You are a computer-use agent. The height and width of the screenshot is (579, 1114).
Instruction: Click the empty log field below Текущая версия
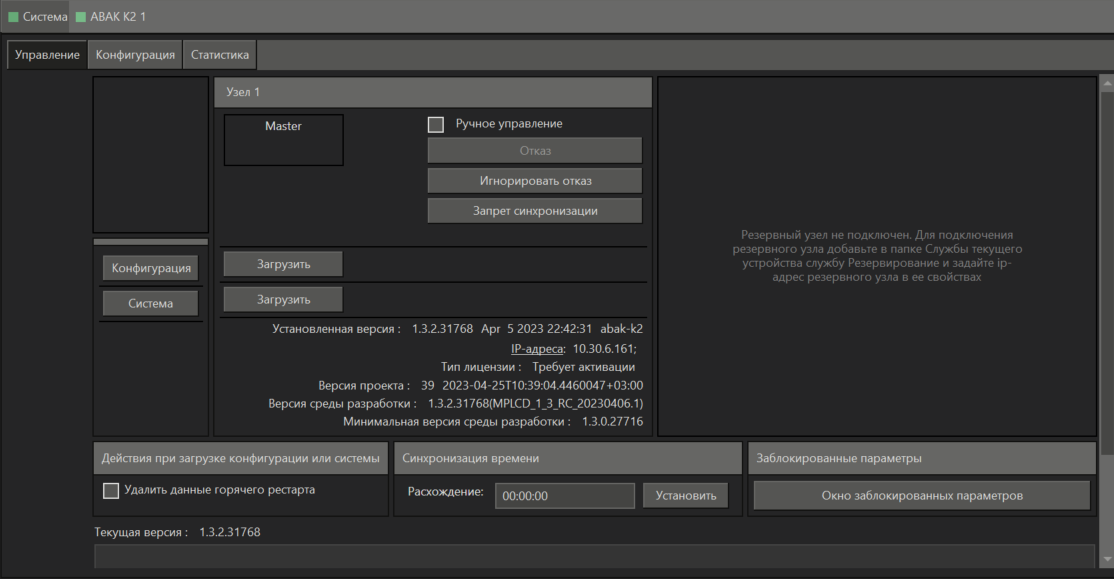[x=594, y=556]
